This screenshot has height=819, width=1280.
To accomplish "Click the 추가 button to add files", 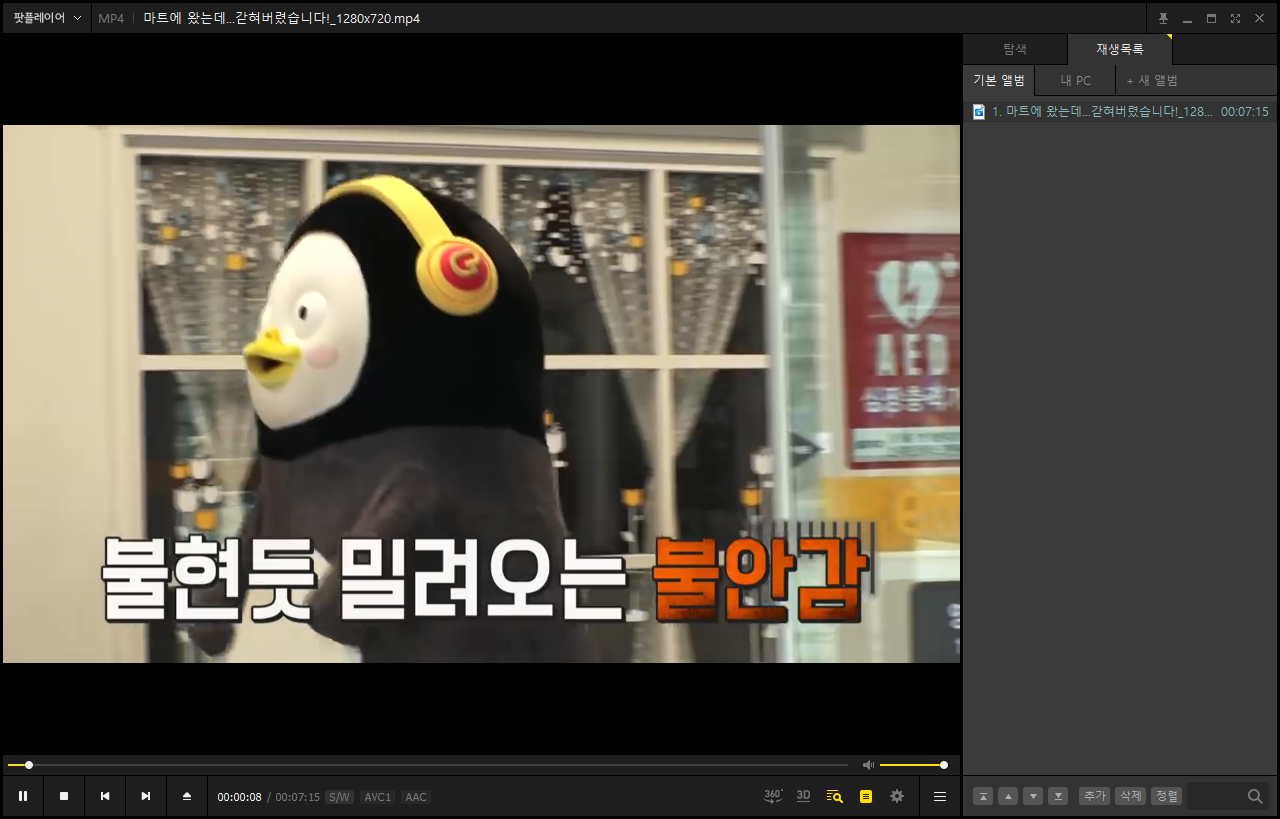I will 1095,796.
